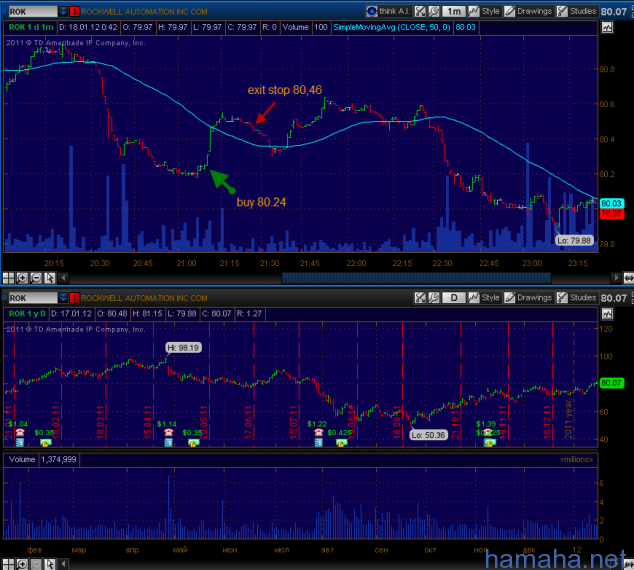
Task: Open Studies menu of the bottom chart
Action: point(577,298)
